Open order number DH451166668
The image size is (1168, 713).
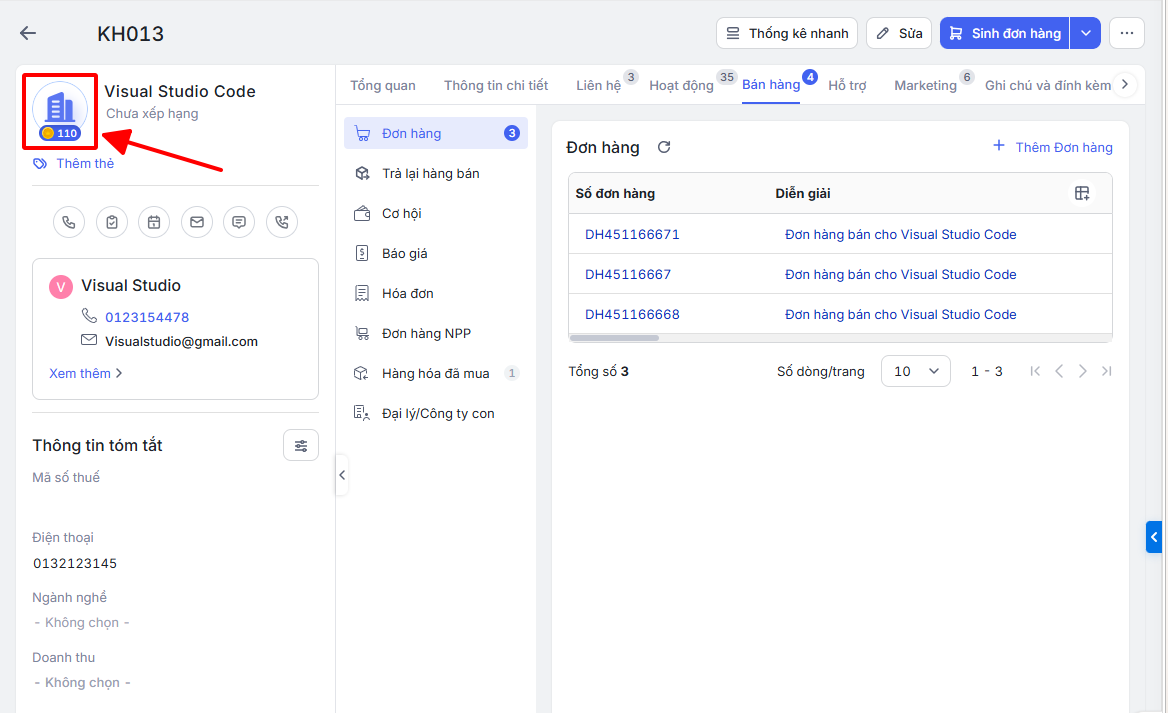632,314
